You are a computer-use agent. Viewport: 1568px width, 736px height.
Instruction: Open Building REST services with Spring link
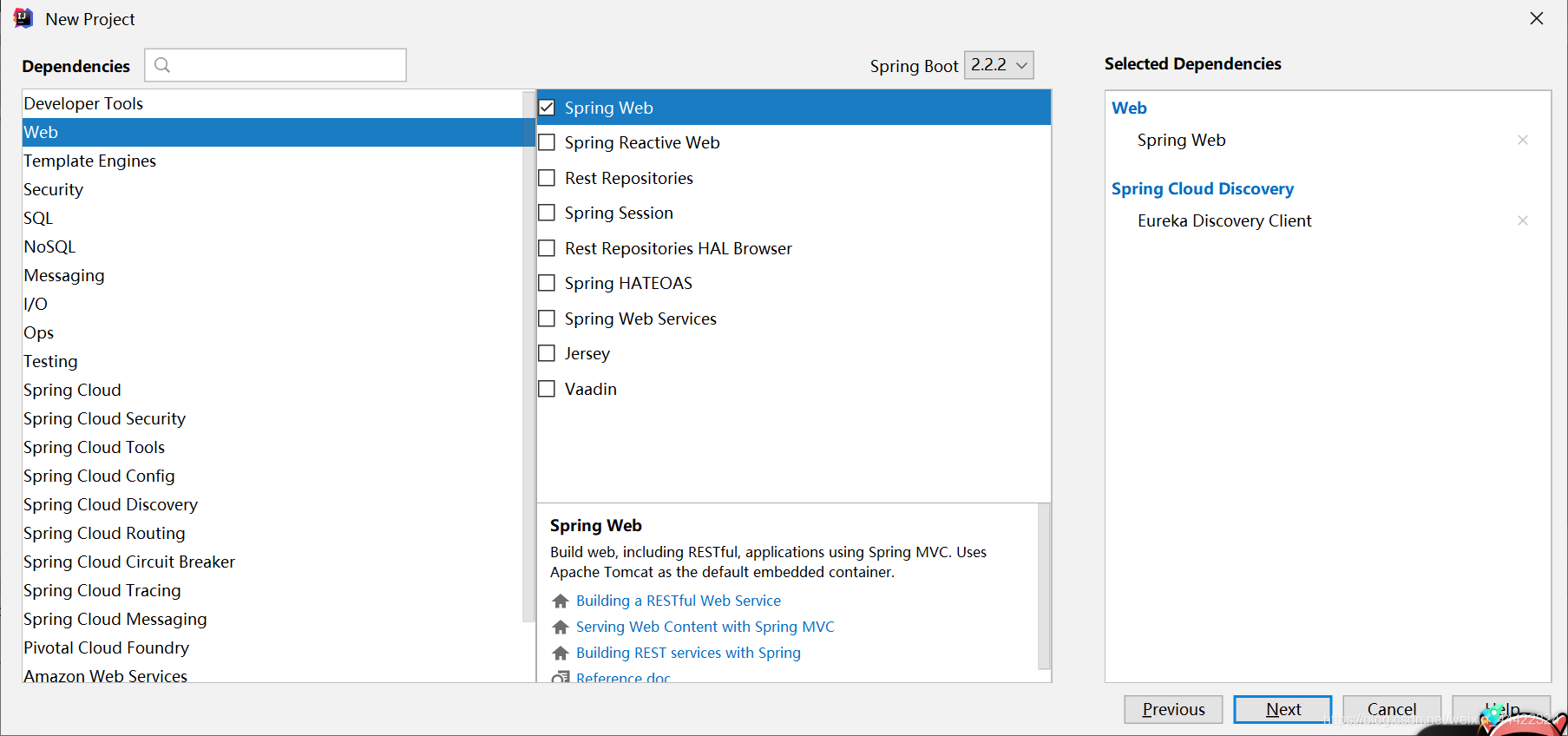pyautogui.click(x=688, y=653)
